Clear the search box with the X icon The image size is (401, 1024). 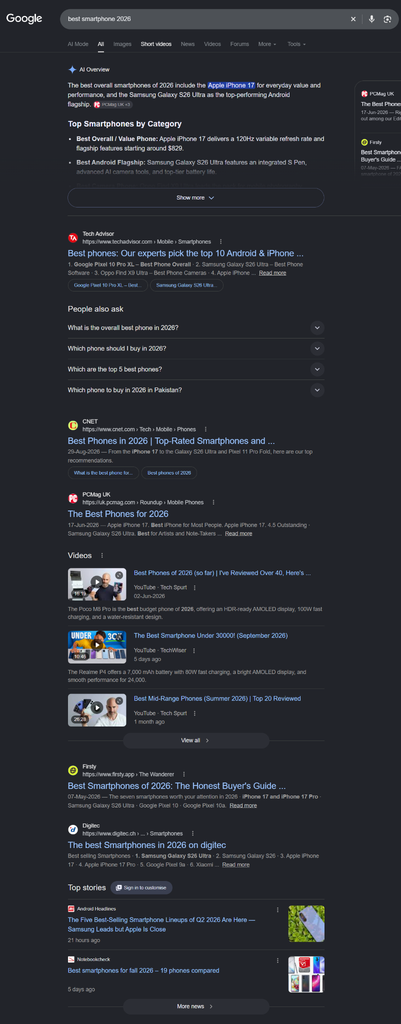tap(353, 19)
